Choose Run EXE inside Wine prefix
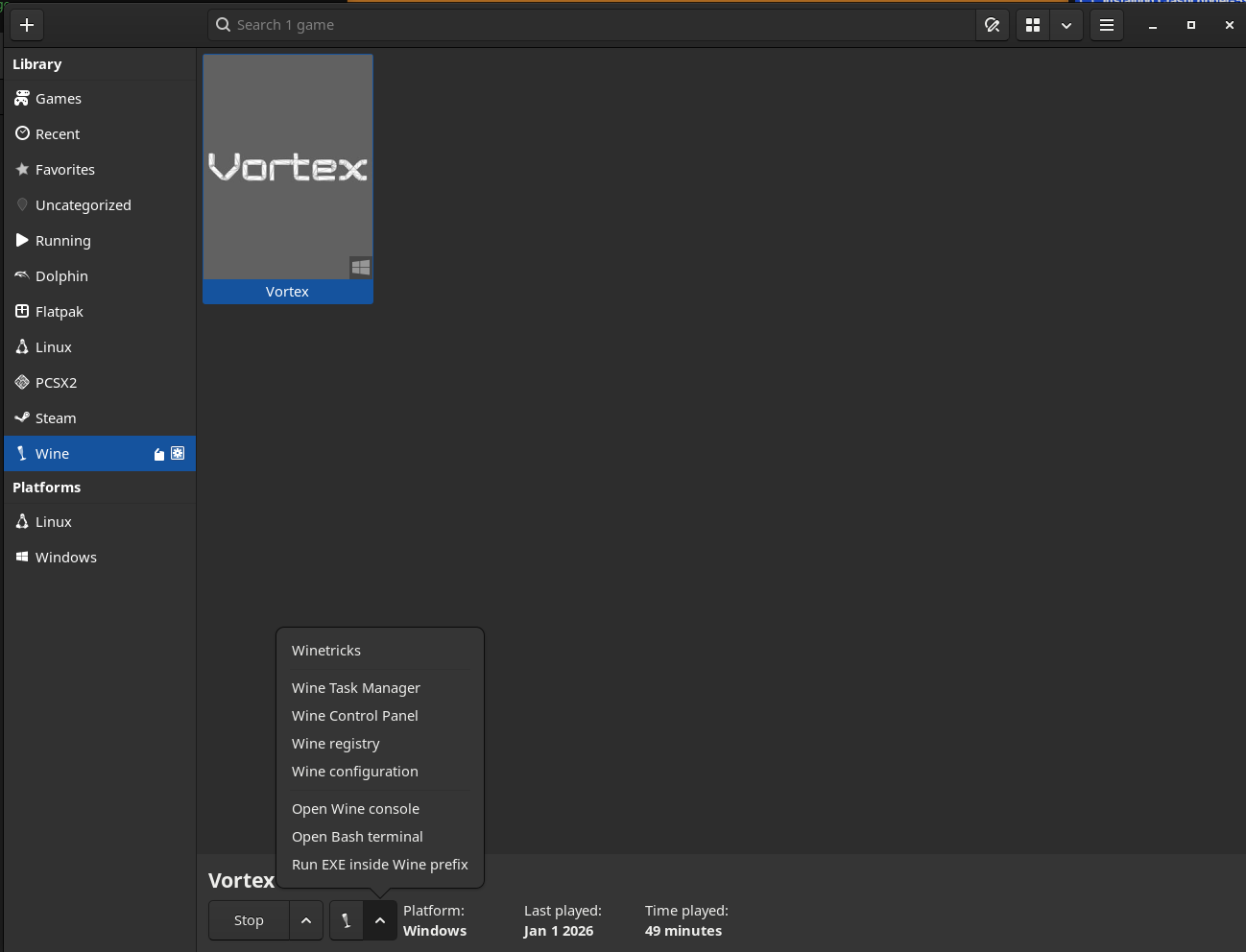1246x952 pixels. point(380,865)
